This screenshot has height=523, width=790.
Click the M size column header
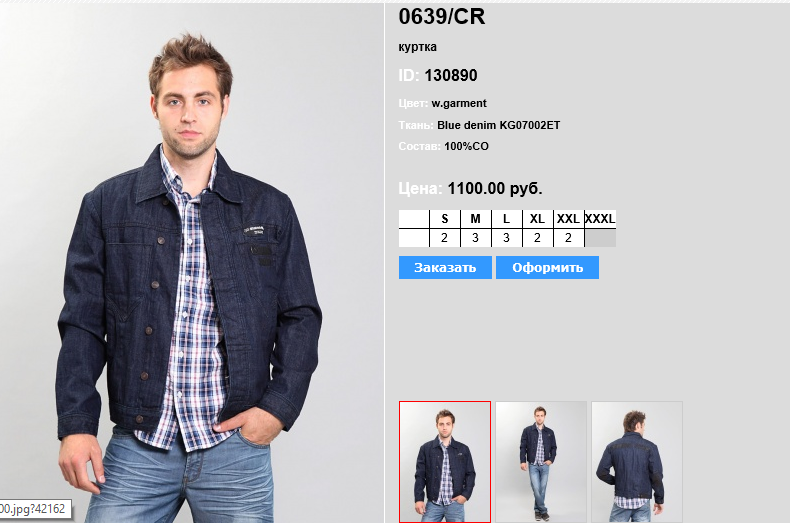(476, 219)
